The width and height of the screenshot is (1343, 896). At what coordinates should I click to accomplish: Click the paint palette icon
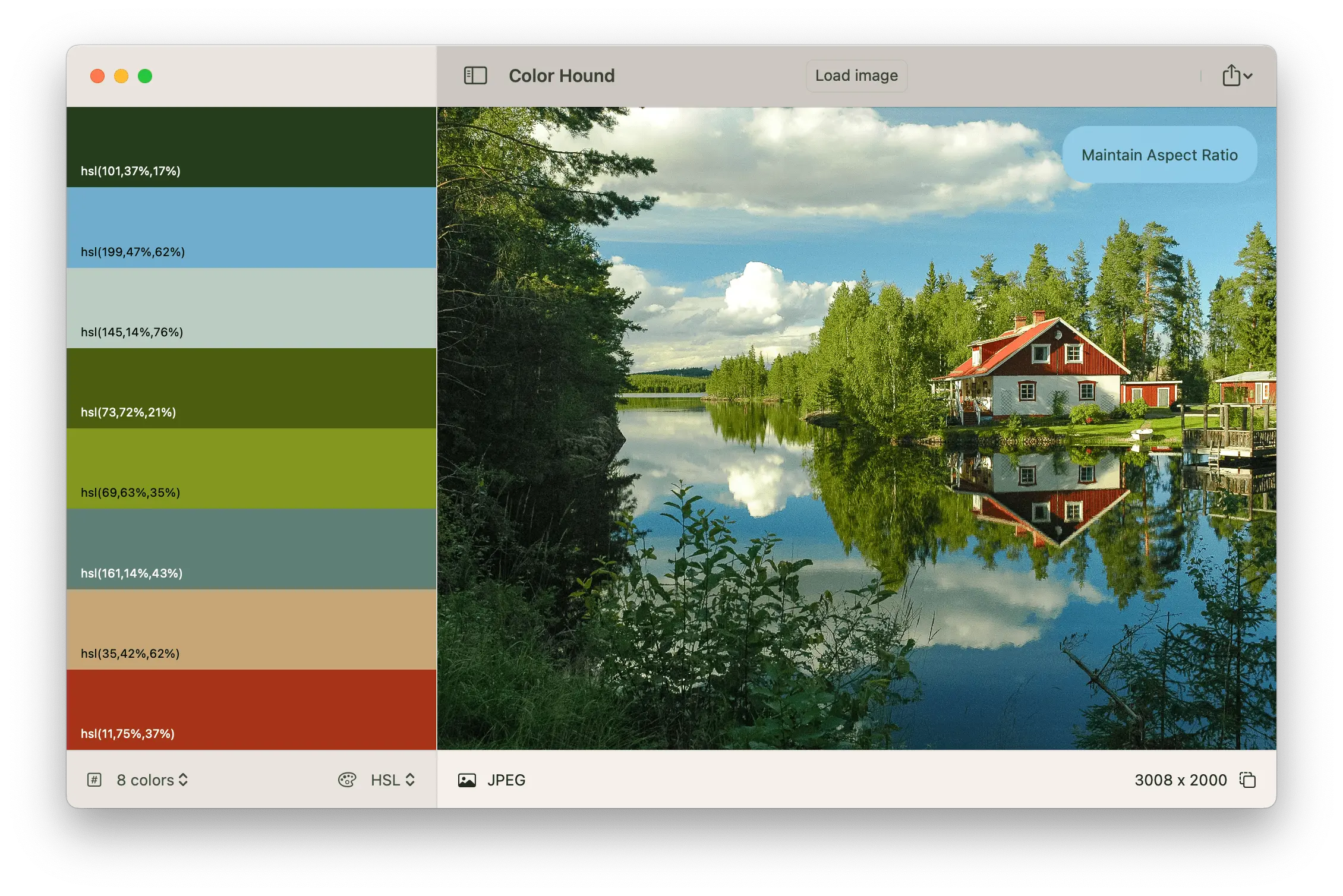click(x=347, y=780)
